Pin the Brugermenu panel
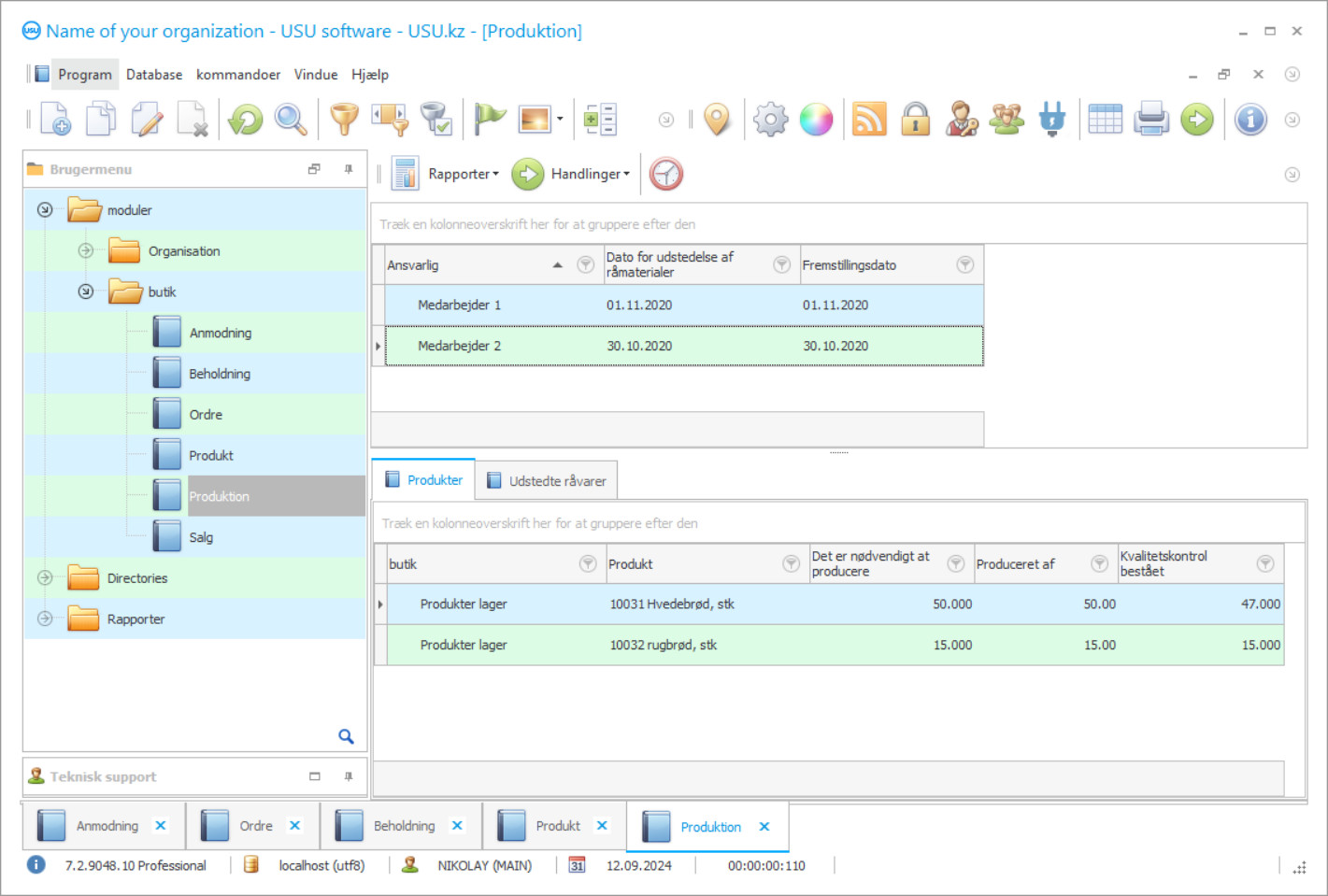The width and height of the screenshot is (1328, 896). (x=349, y=169)
